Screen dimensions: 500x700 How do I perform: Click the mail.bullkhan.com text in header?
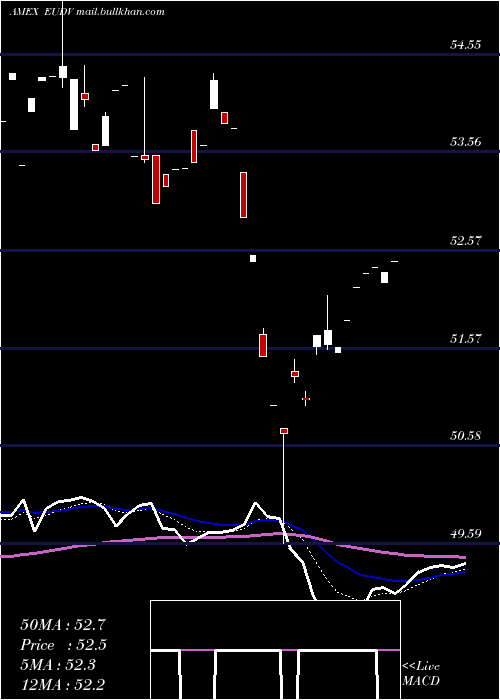[120, 12]
